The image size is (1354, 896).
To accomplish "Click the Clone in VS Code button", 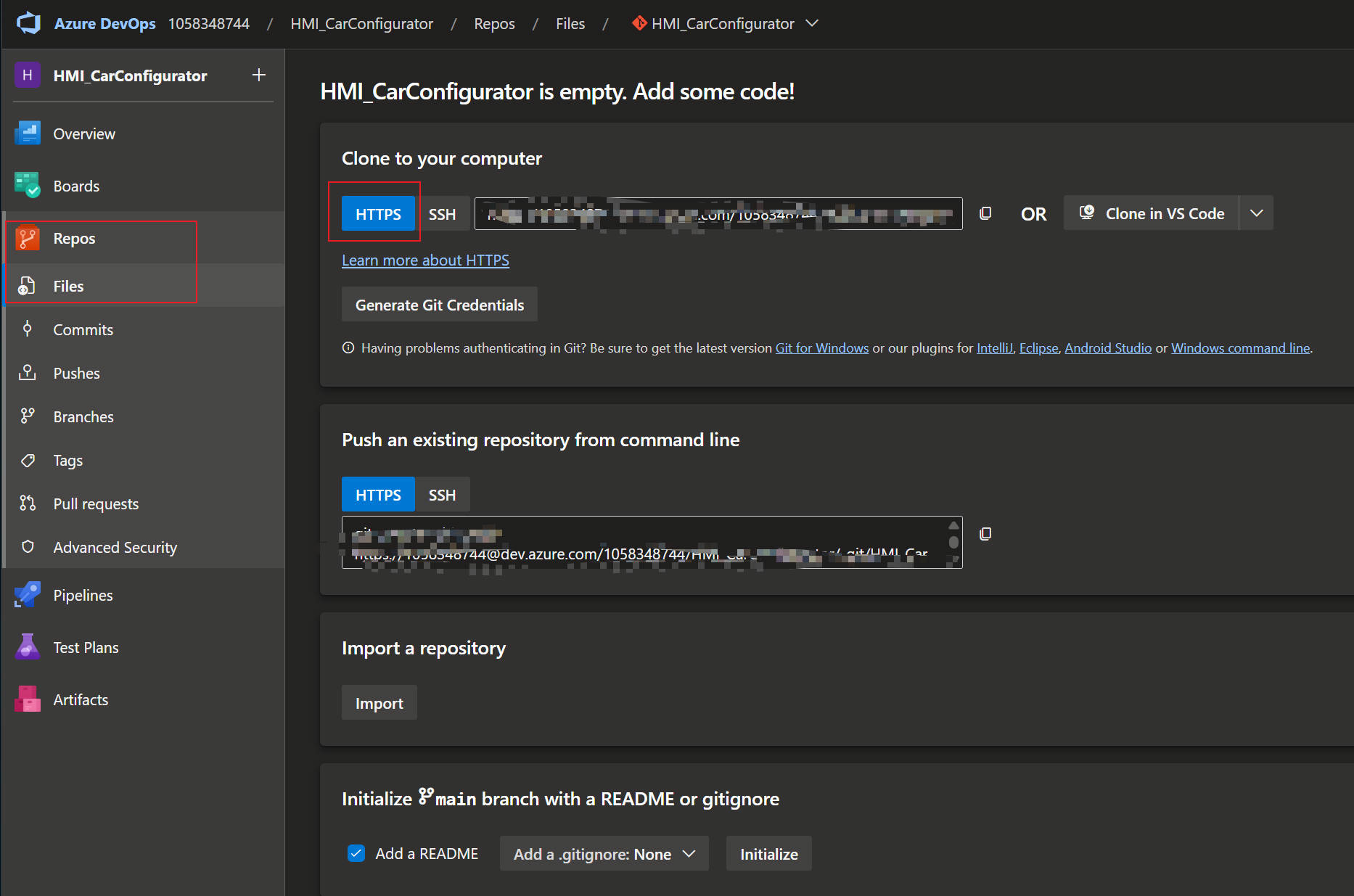I will click(1152, 213).
